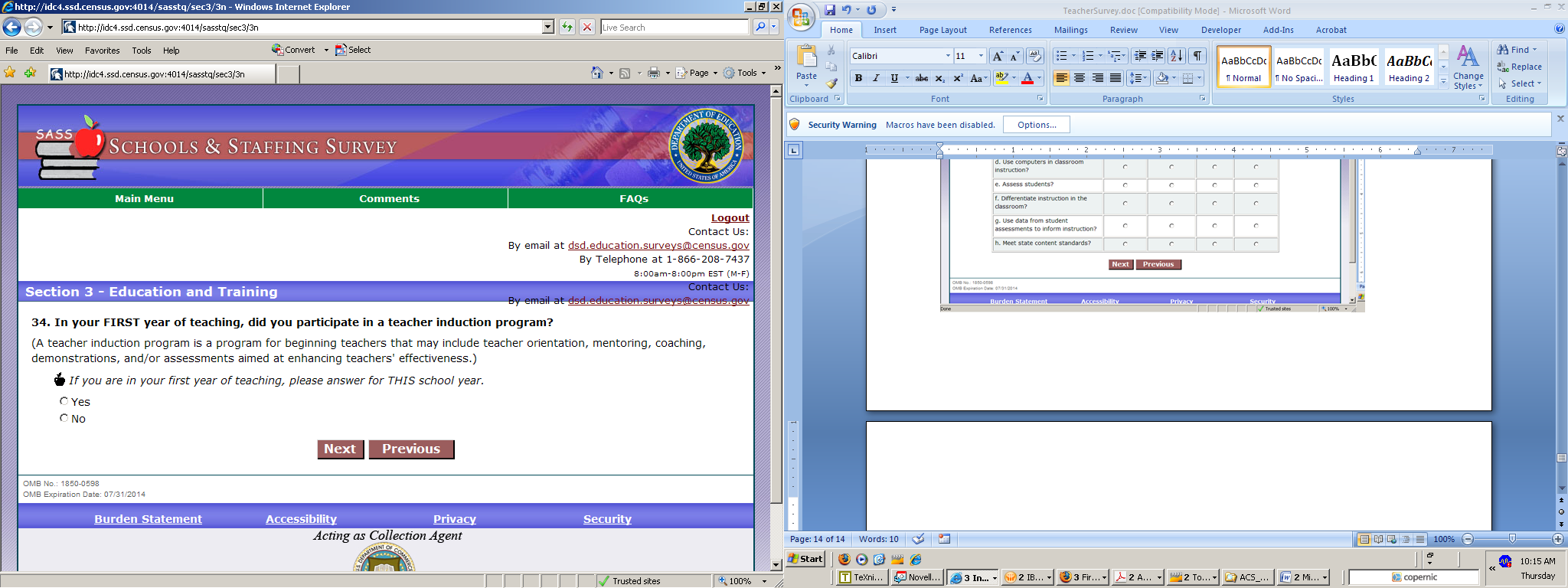Switch to Web Layout view in Word
This screenshot has width=1568, height=588.
coord(1392,539)
